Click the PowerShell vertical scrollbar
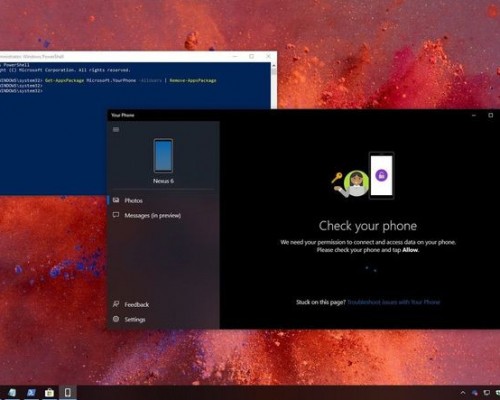The image size is (500, 400). (x=274, y=85)
